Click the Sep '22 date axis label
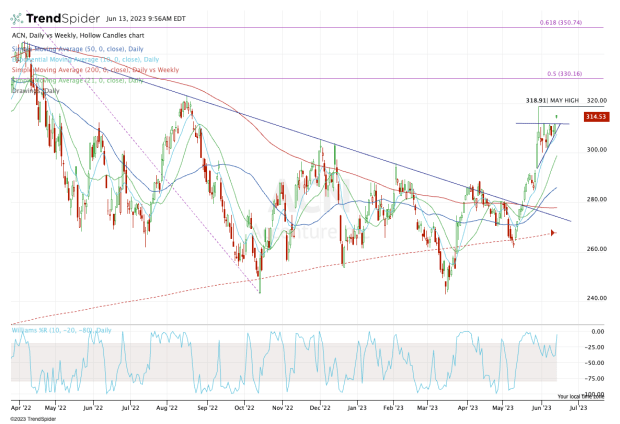The width and height of the screenshot is (620, 424). pos(208,407)
